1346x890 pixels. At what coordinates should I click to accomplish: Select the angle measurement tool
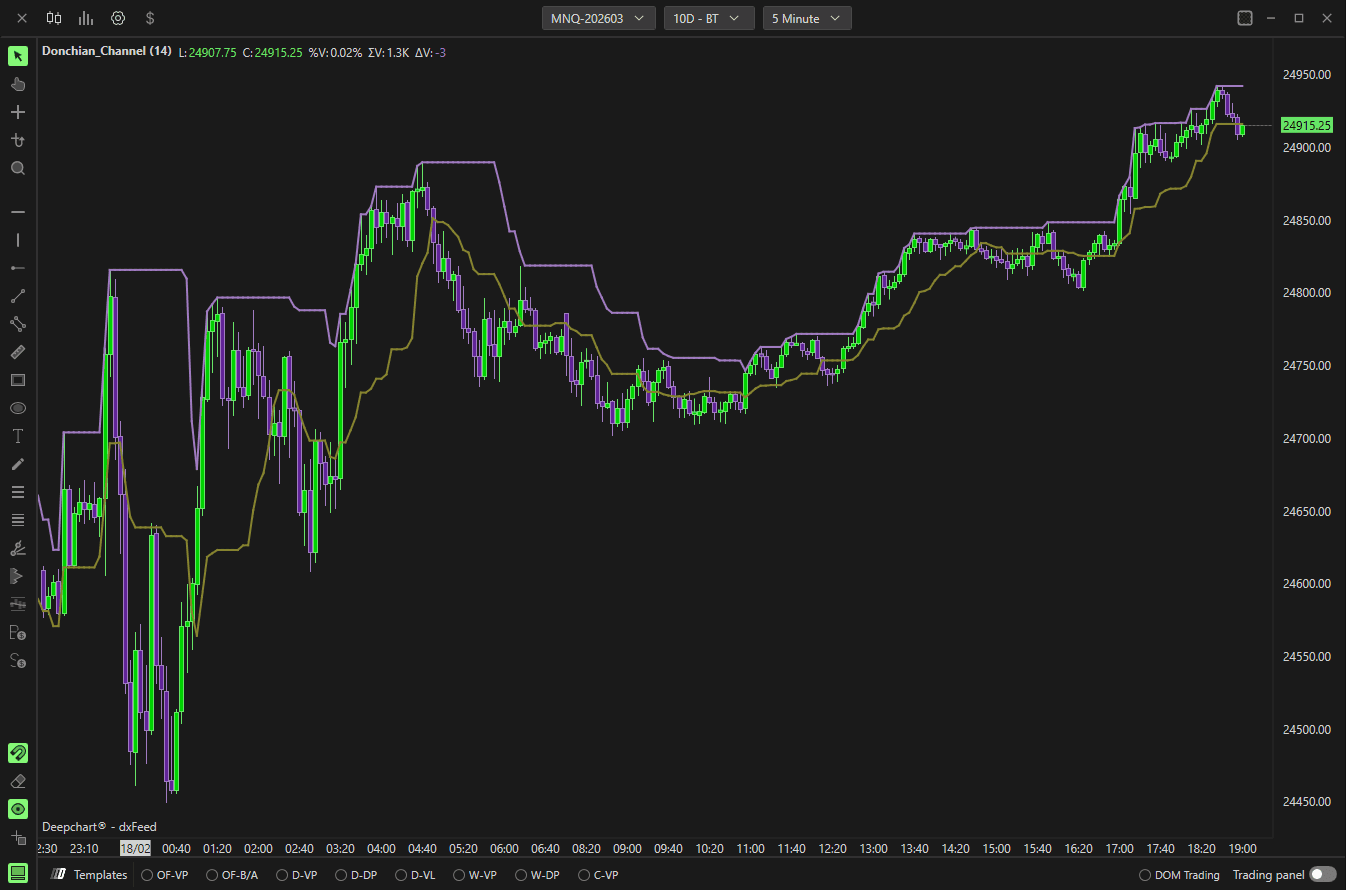[18, 548]
